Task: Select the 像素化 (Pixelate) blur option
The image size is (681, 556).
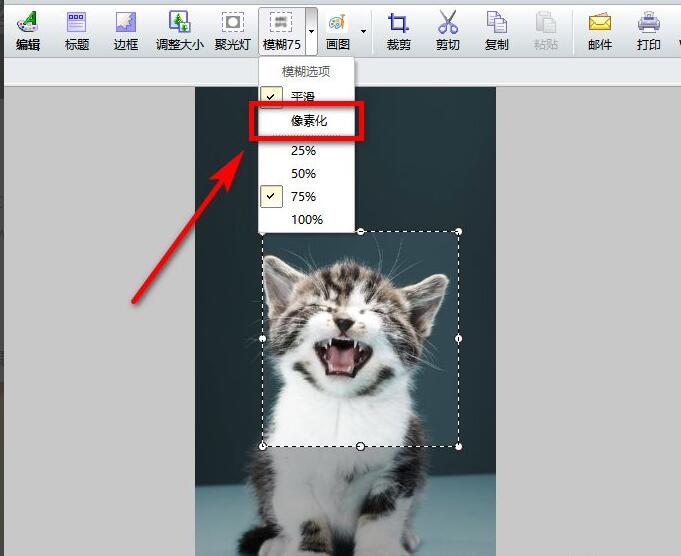Action: point(308,122)
